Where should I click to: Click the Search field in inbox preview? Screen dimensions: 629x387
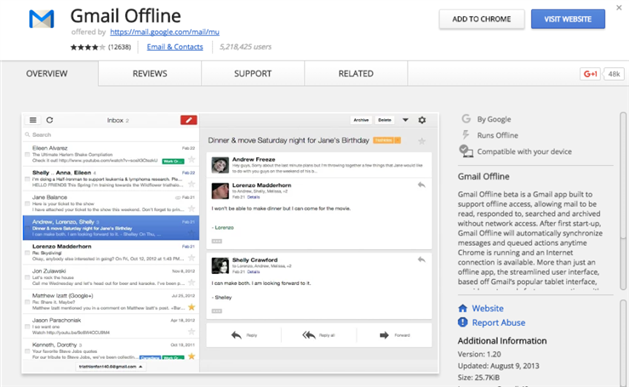pos(111,135)
